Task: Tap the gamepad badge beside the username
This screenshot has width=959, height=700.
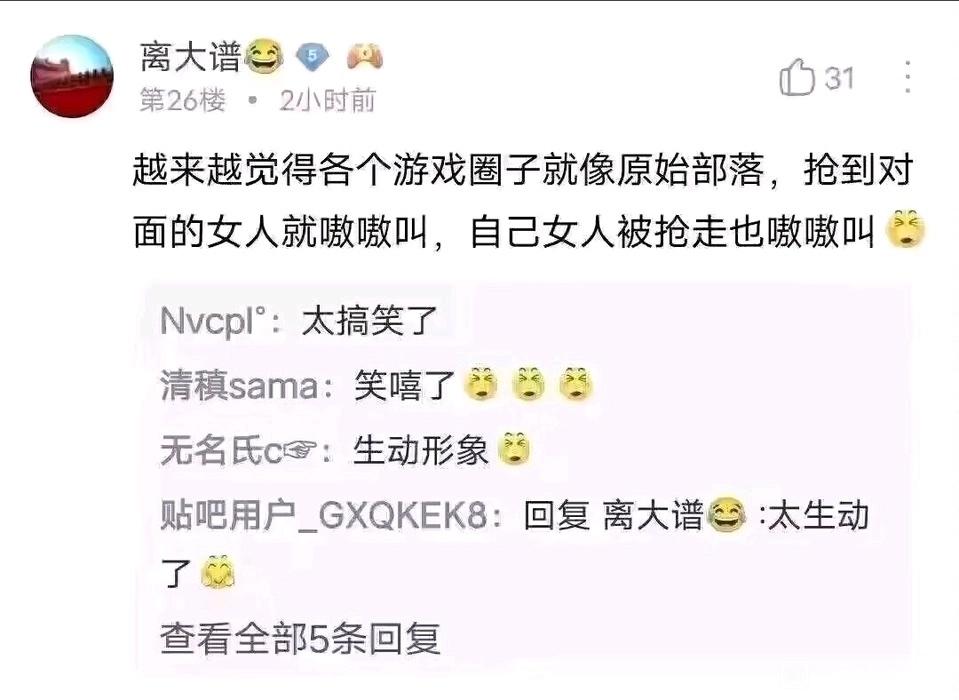Action: [x=365, y=56]
